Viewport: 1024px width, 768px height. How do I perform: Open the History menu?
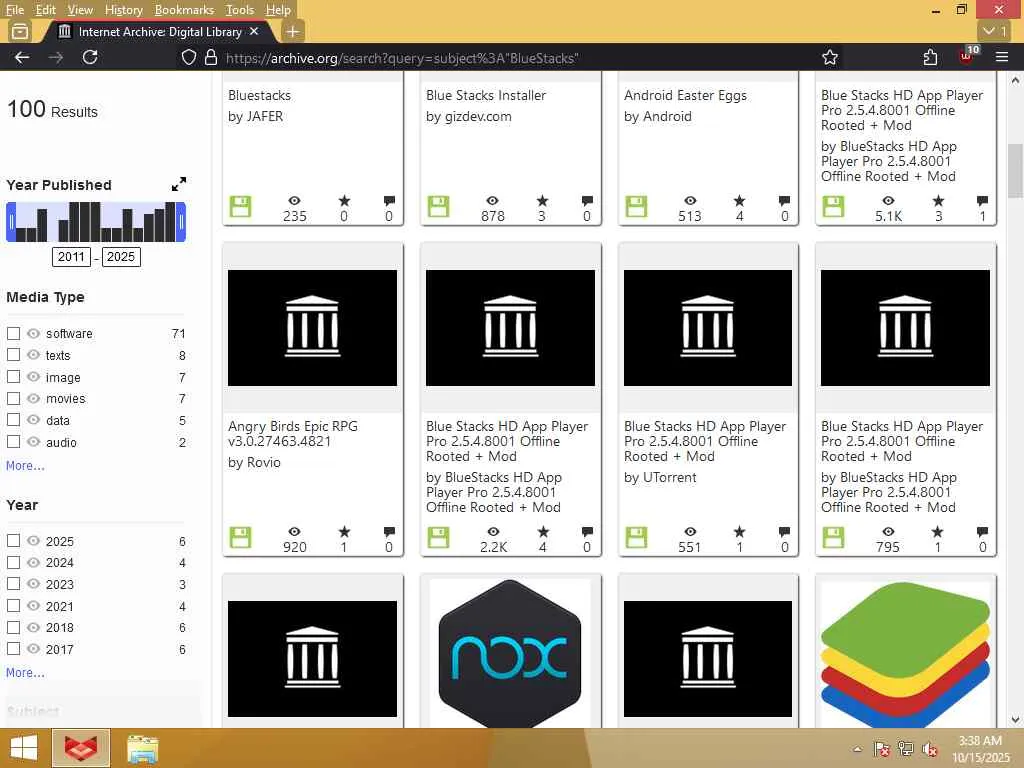123,10
